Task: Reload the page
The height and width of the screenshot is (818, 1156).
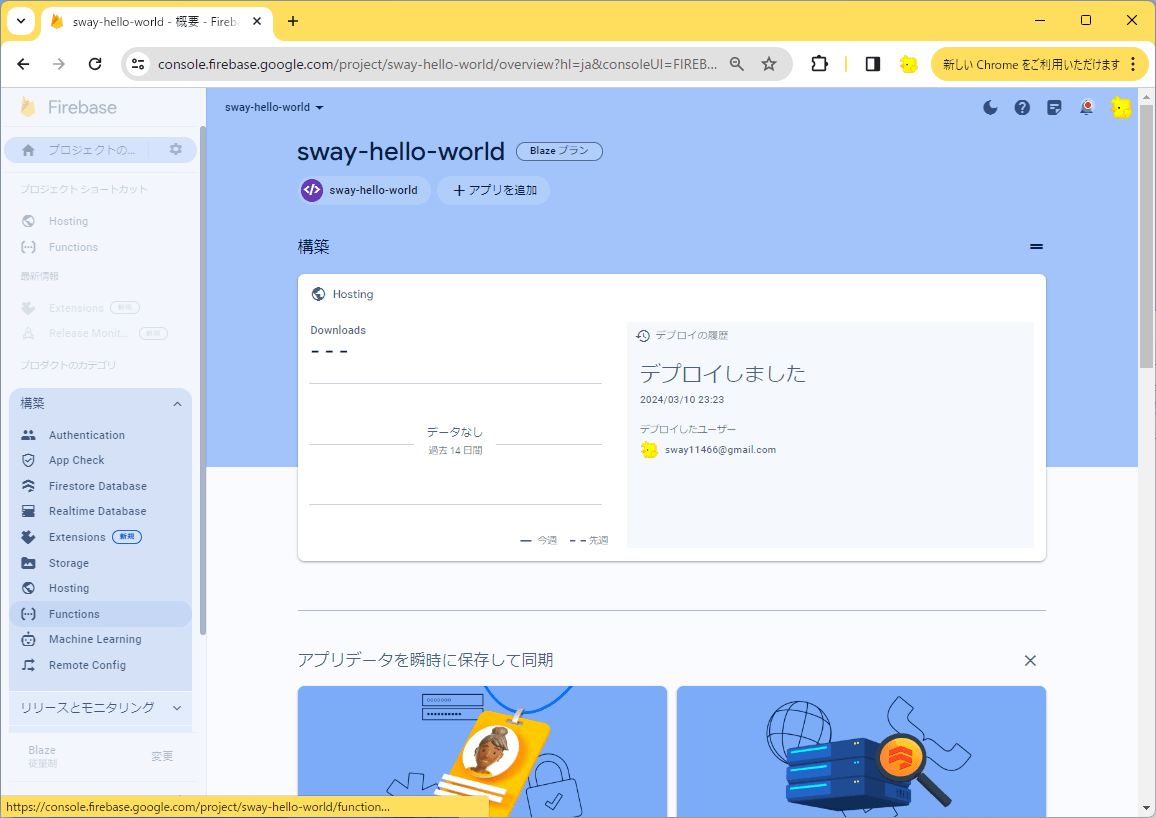Action: click(x=95, y=64)
